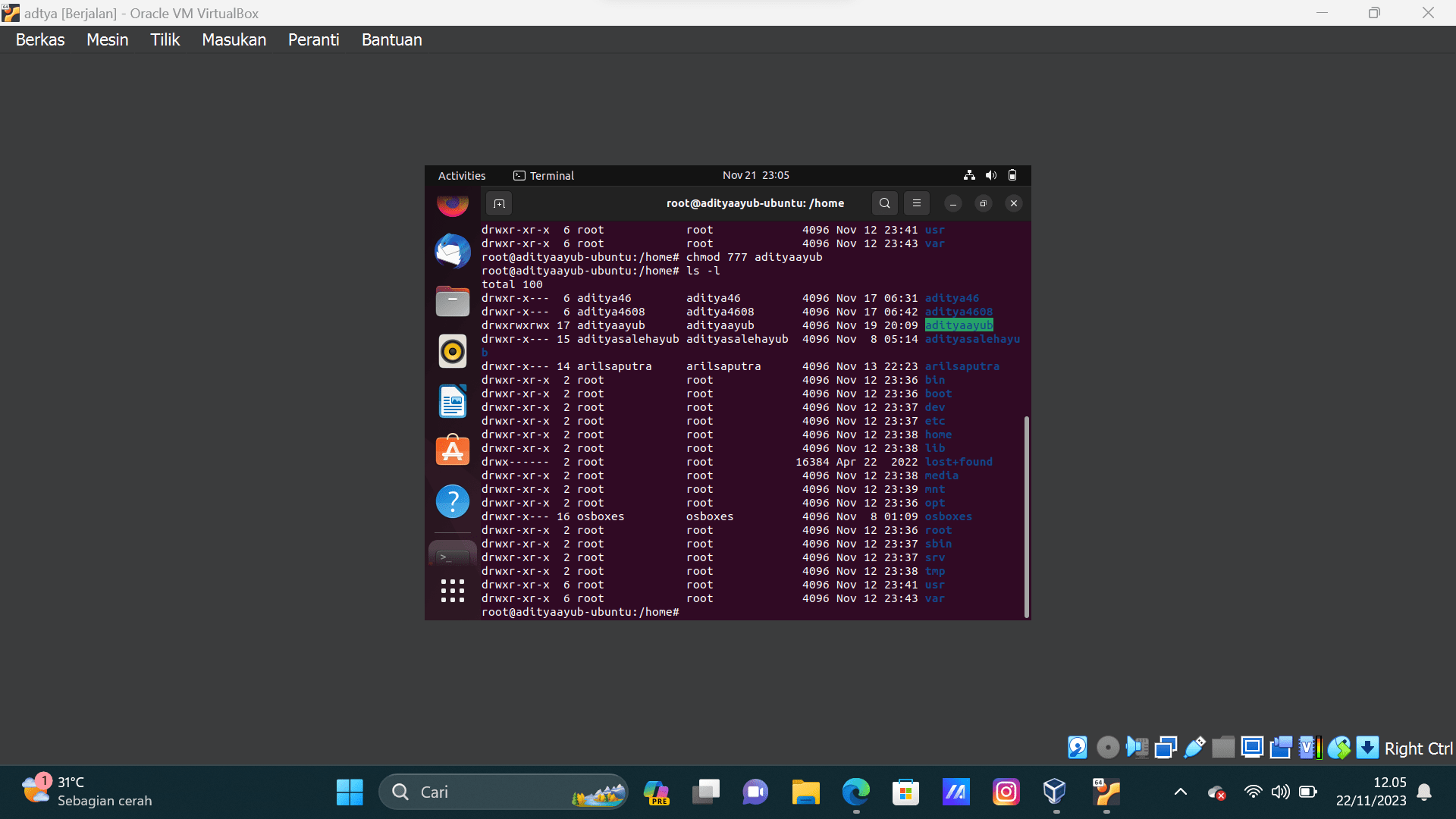Click the 'chmod 777 adityaayub' command text
The height and width of the screenshot is (819, 1456).
coord(754,257)
